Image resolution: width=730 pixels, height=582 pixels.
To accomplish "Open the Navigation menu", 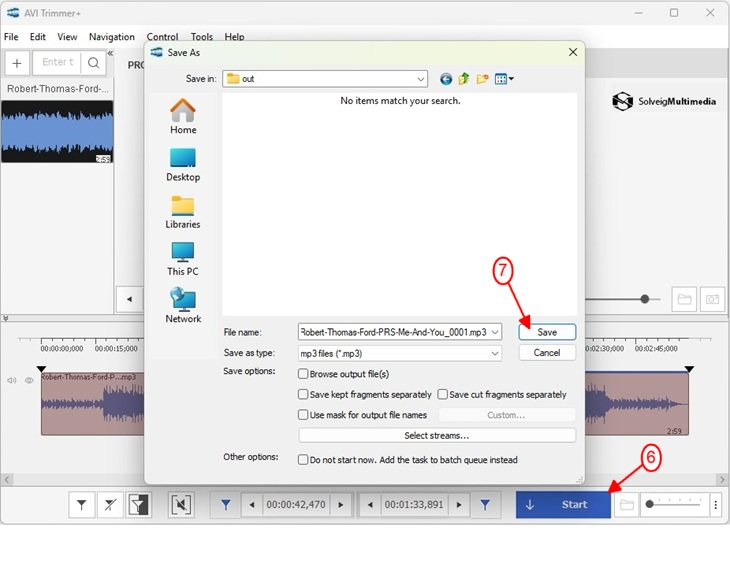I will (x=112, y=37).
